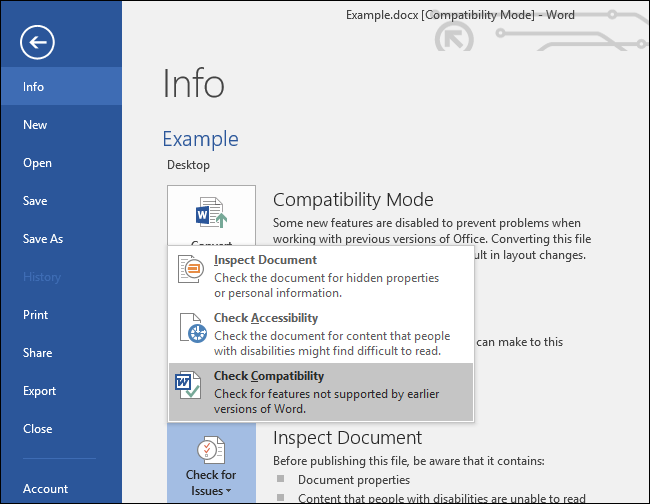Click Save in the left sidebar
The image size is (650, 504).
tap(35, 201)
